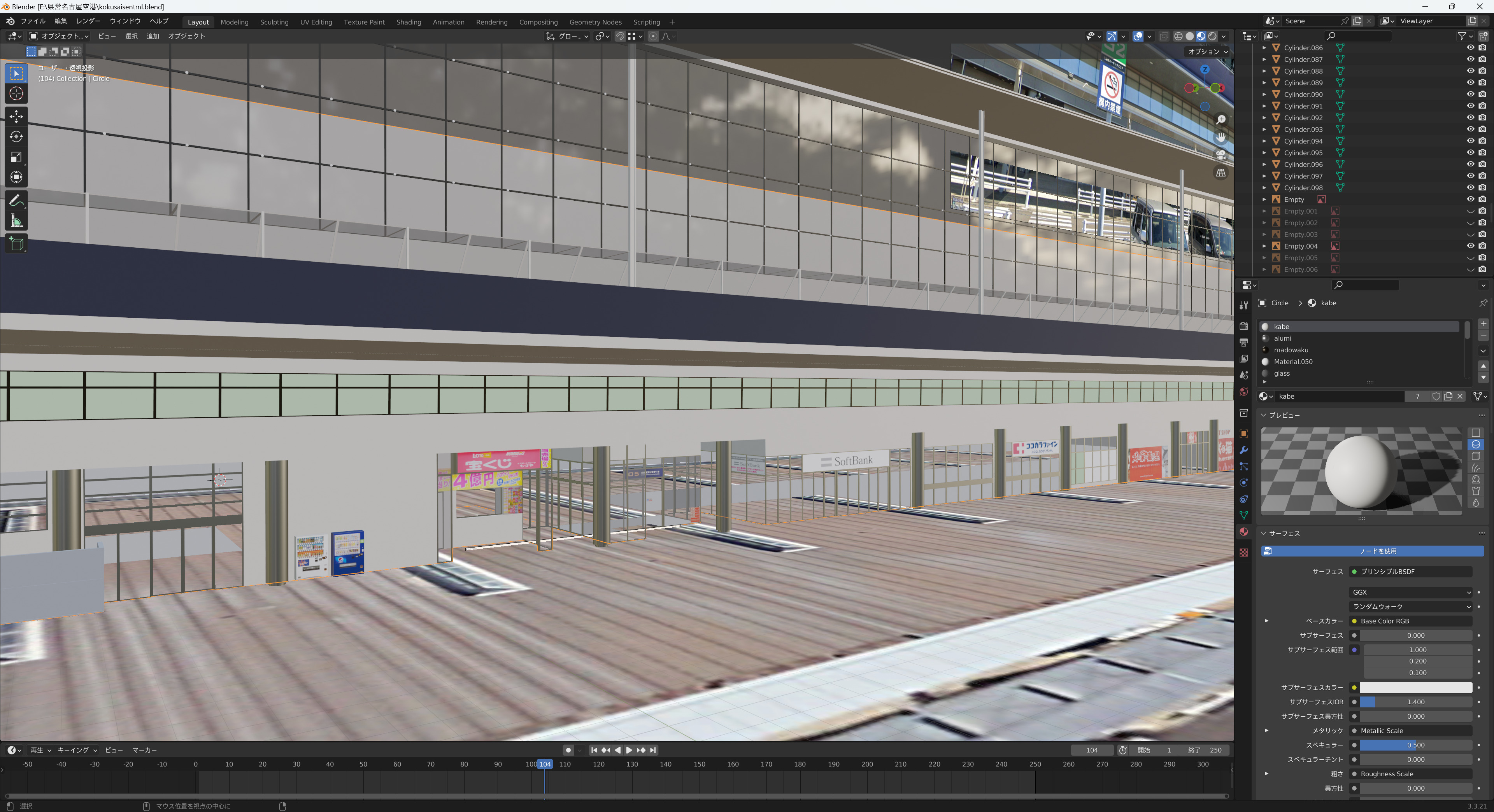
Task: Open the ランダムウォーク subsurface method dropdown
Action: point(1410,607)
